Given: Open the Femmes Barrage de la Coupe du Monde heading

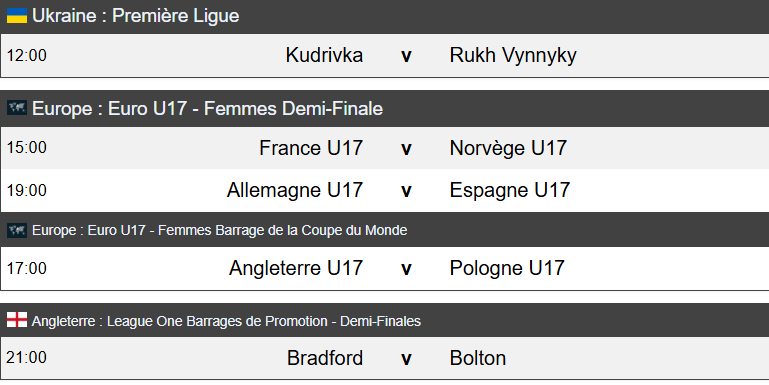Looking at the screenshot, I should 219,230.
